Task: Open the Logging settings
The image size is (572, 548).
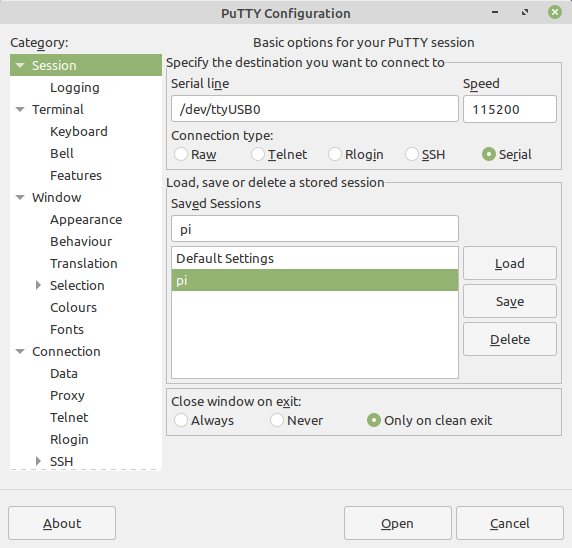Action: pos(75,88)
